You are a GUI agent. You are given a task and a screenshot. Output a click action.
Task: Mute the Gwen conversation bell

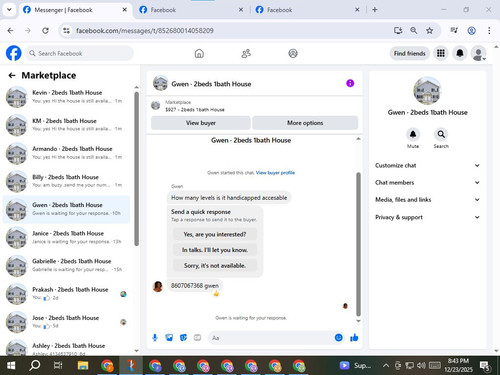[413, 134]
